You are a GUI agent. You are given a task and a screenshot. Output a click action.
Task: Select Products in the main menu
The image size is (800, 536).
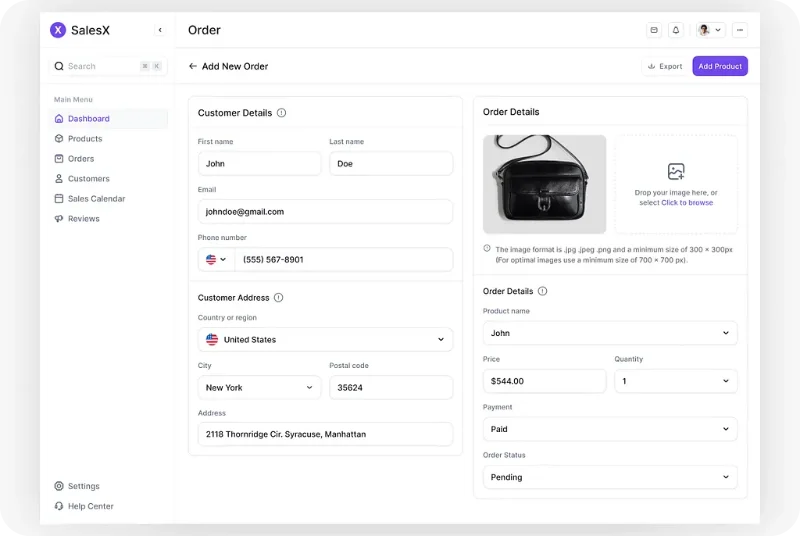(85, 139)
